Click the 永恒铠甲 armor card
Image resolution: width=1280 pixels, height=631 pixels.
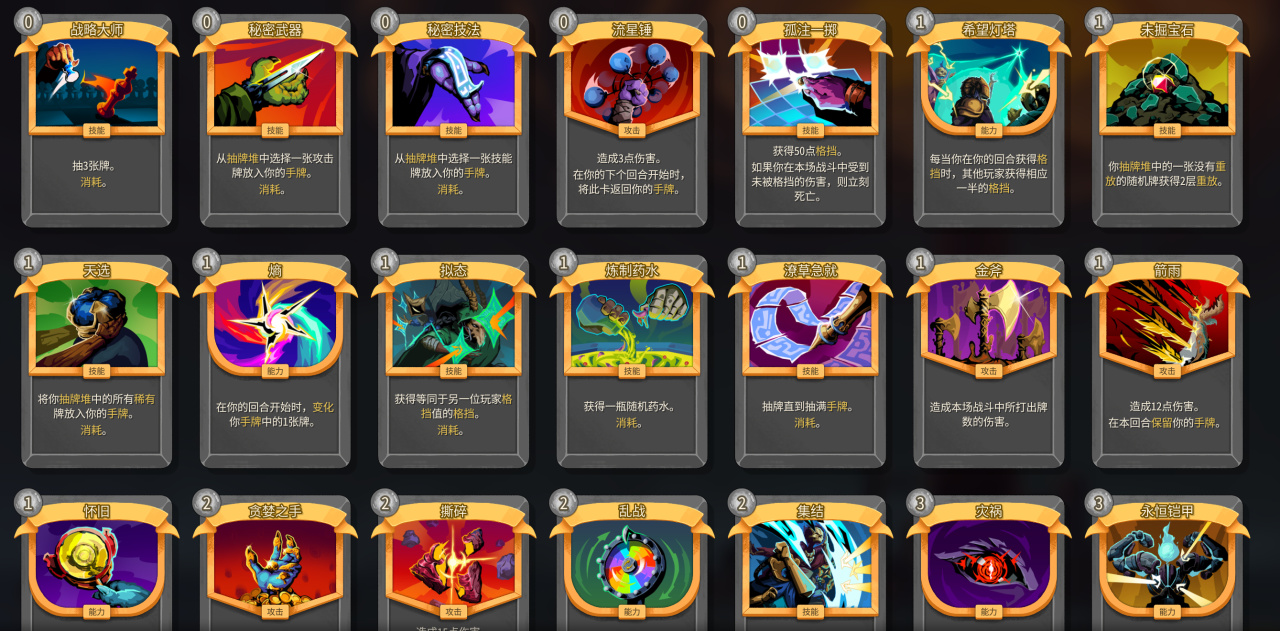tap(1167, 561)
